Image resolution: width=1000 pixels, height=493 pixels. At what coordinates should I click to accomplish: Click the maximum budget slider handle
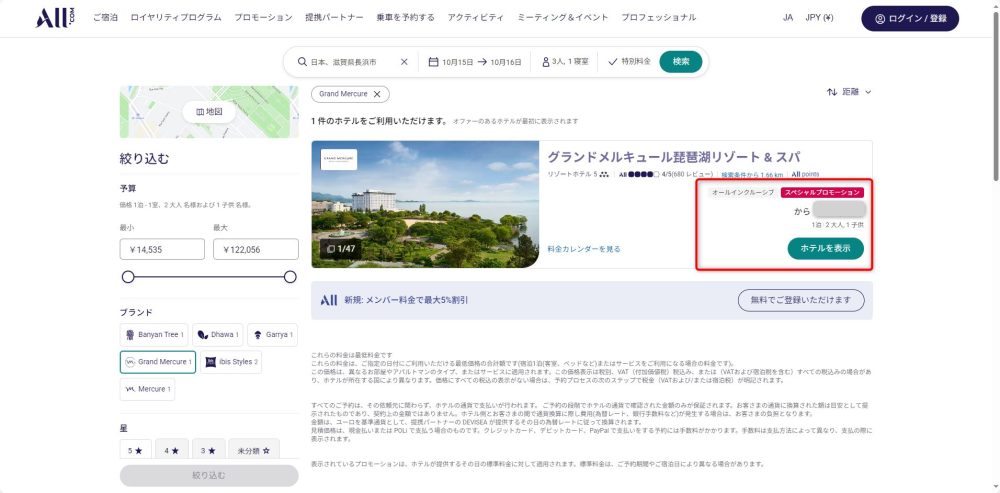pos(290,277)
